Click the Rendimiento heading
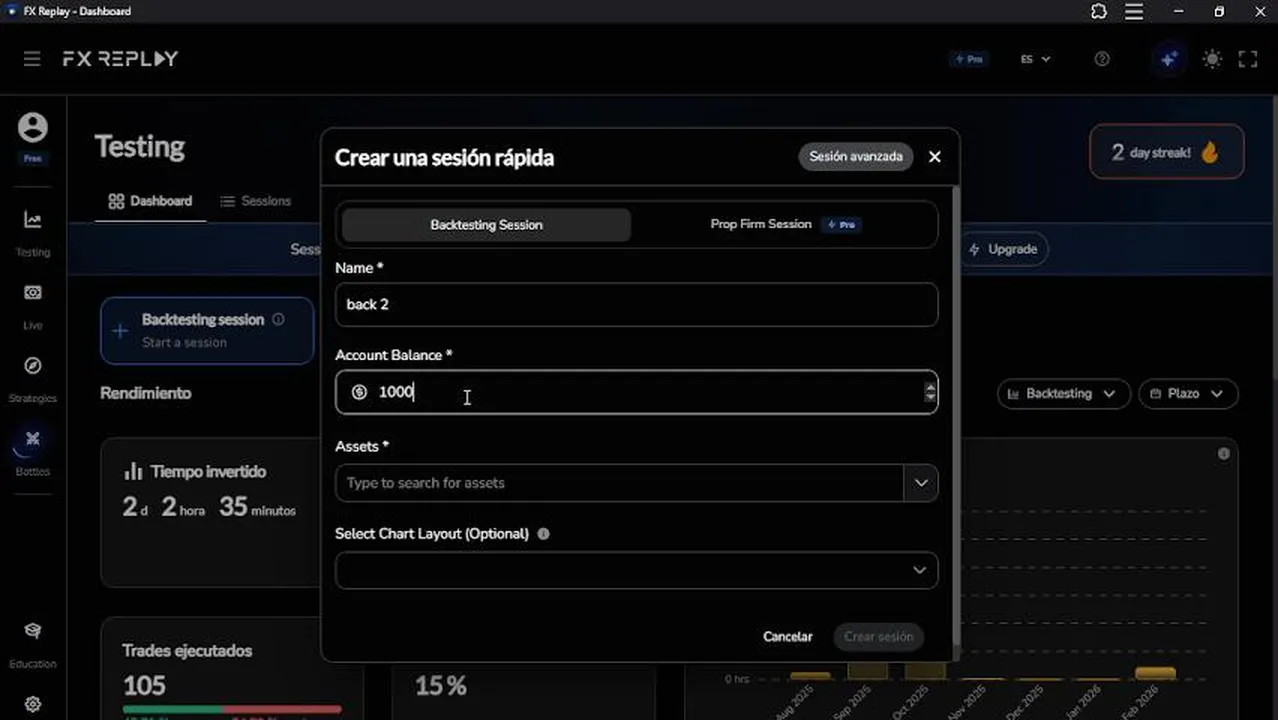 tap(145, 393)
